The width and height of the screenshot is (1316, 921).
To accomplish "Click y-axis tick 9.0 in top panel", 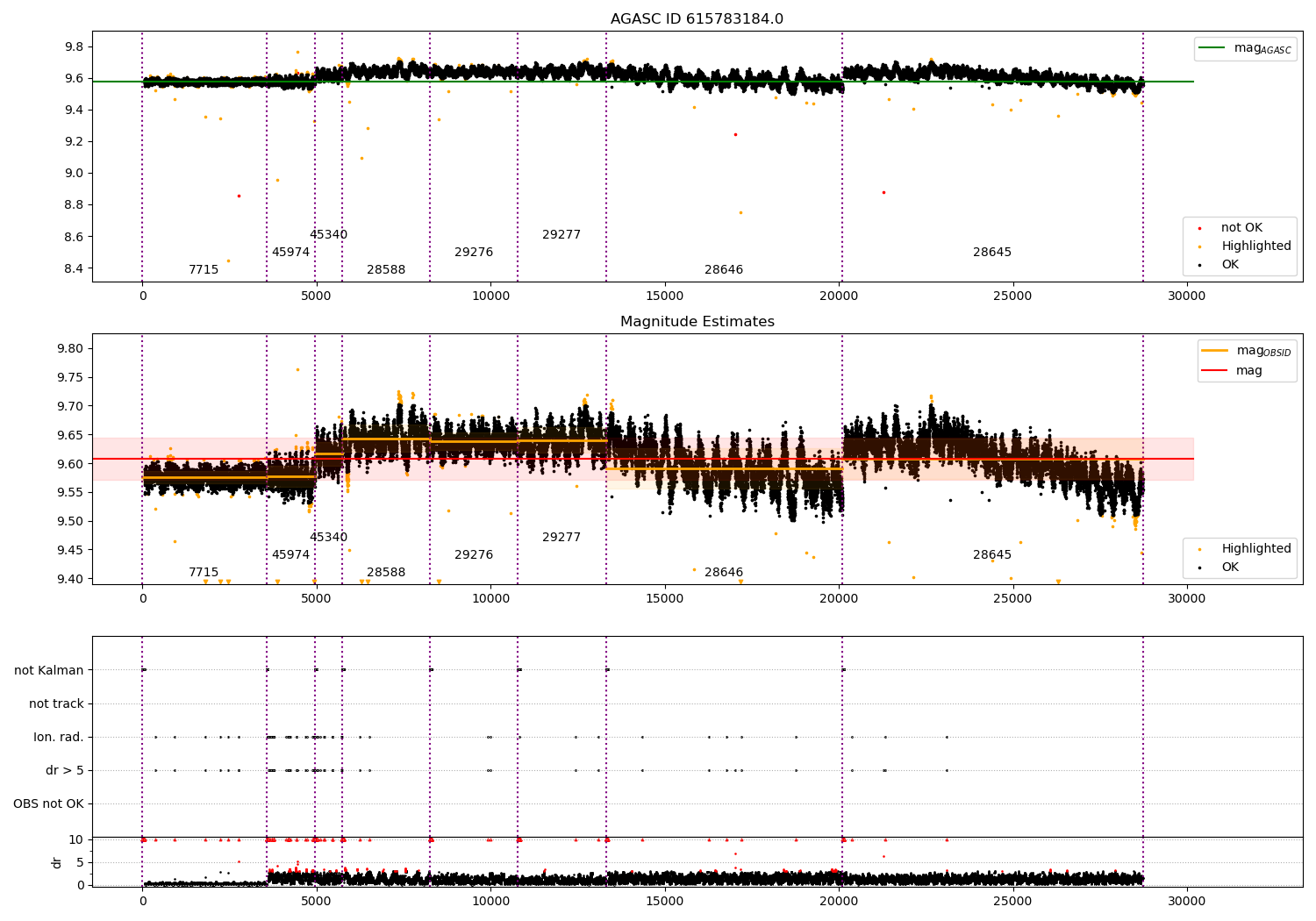I will pos(74,173).
